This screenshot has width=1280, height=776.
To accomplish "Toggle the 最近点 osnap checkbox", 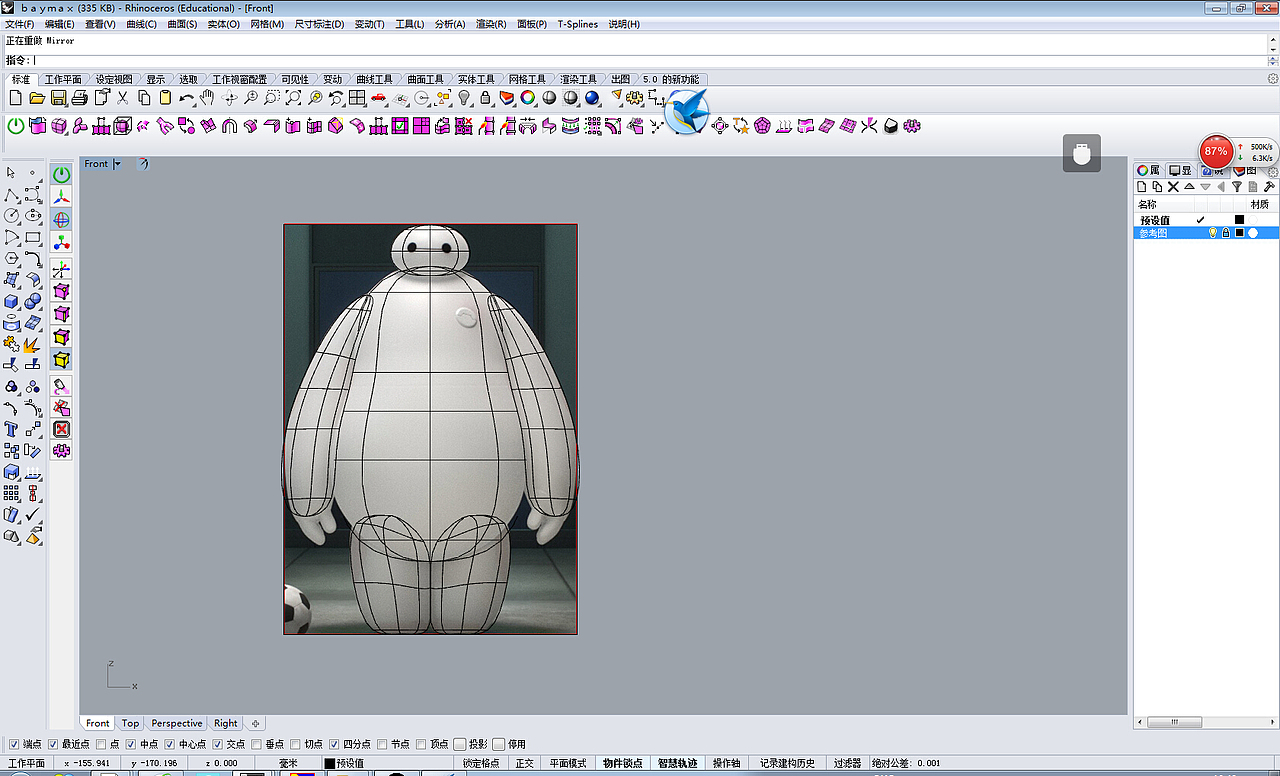I will (53, 745).
